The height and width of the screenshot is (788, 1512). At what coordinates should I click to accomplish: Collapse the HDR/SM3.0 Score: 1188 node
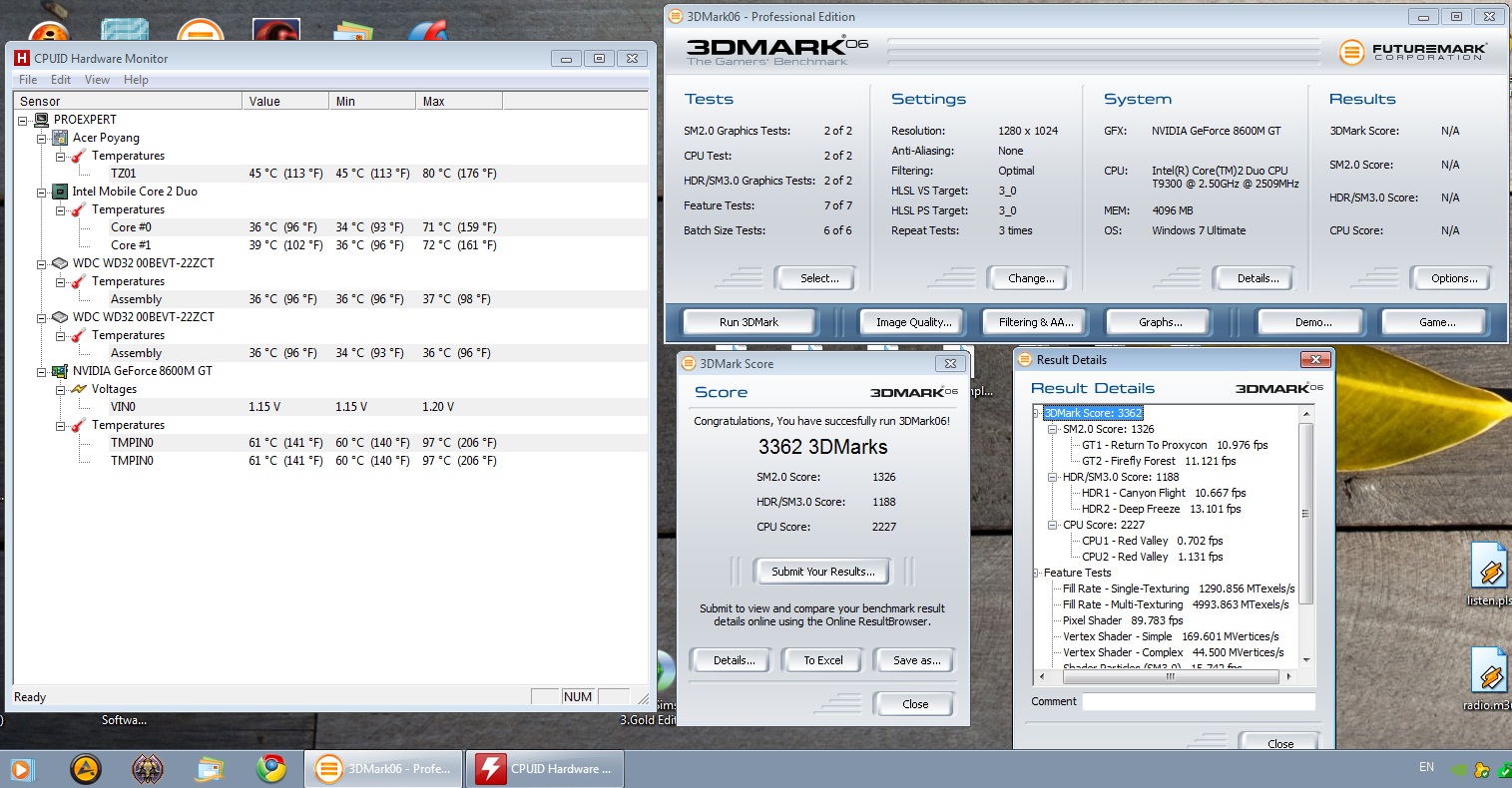[1053, 477]
